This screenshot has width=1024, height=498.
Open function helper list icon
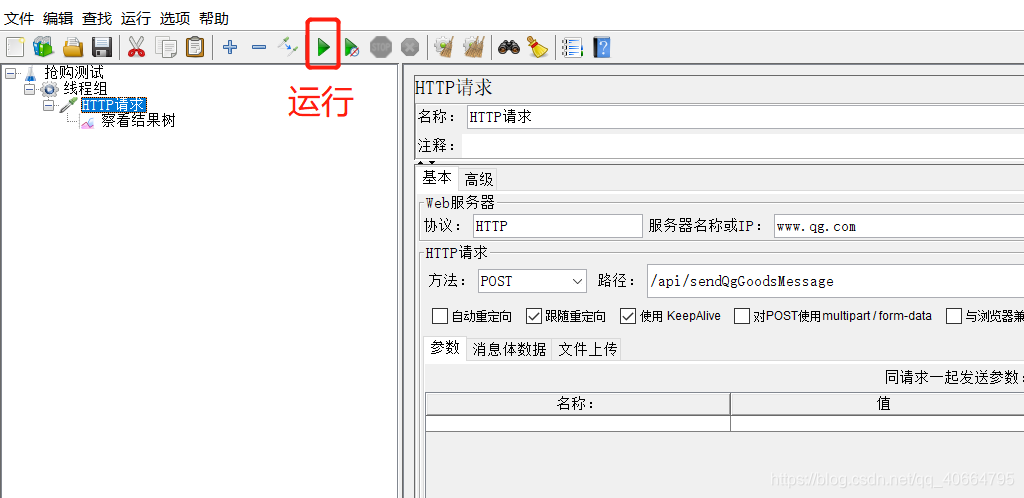coord(572,47)
